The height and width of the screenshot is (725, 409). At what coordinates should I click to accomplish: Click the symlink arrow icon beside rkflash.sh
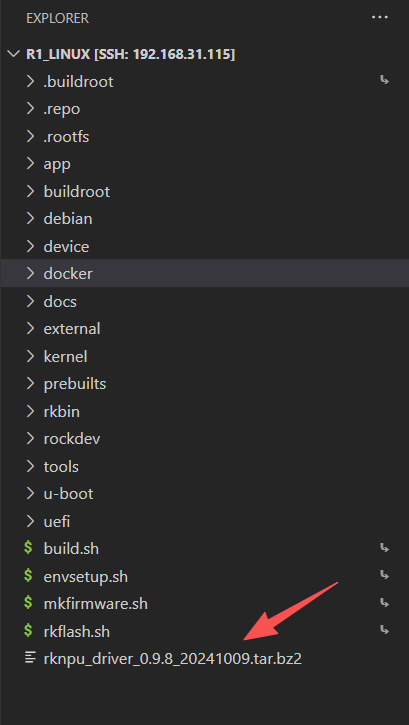click(384, 630)
